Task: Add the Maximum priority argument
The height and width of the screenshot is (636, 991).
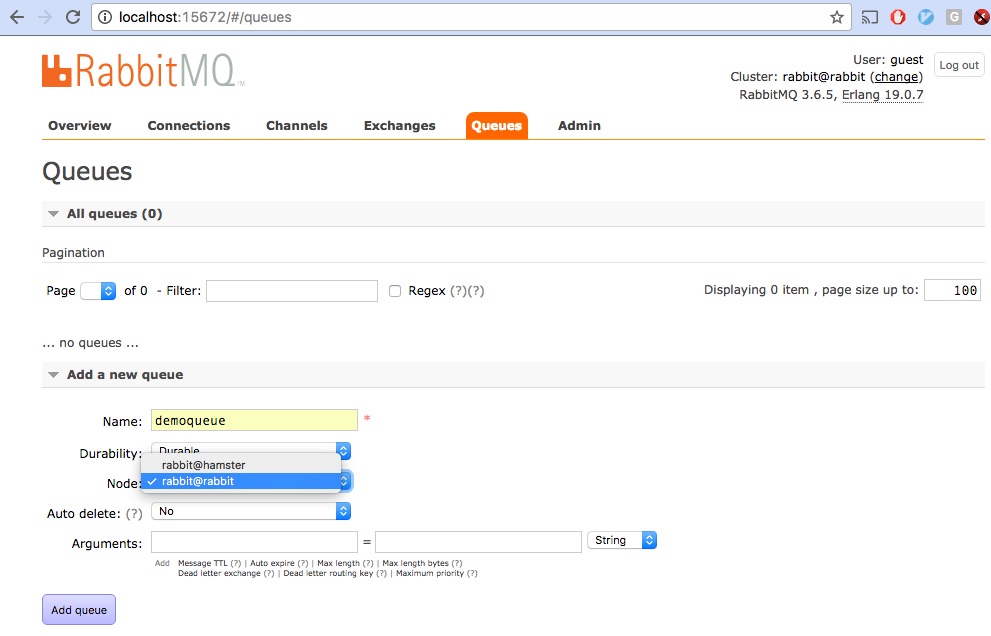Action: point(430,573)
